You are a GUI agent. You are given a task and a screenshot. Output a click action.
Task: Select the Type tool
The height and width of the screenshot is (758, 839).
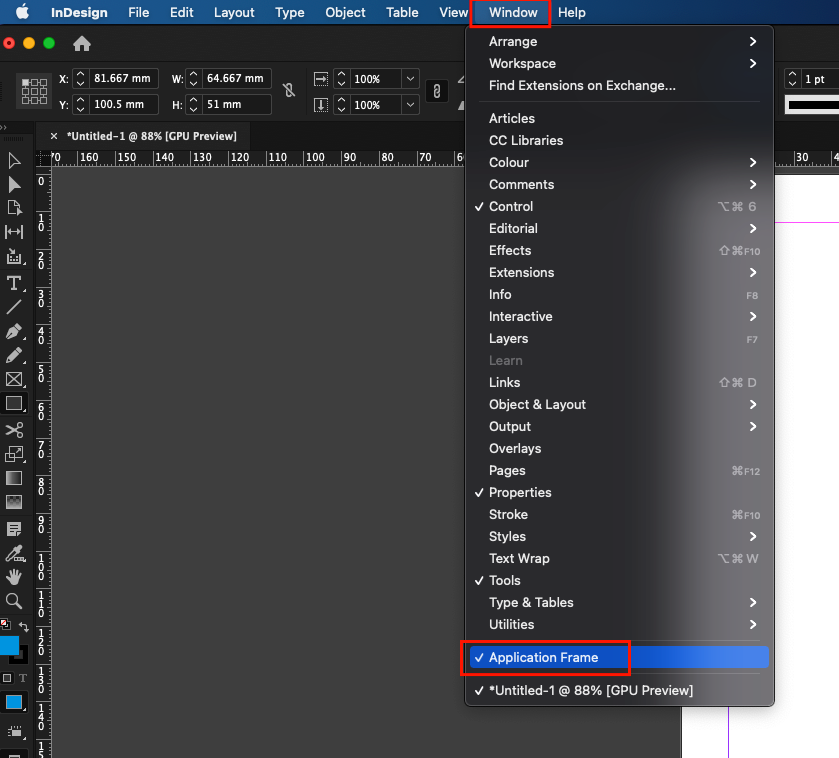click(14, 283)
